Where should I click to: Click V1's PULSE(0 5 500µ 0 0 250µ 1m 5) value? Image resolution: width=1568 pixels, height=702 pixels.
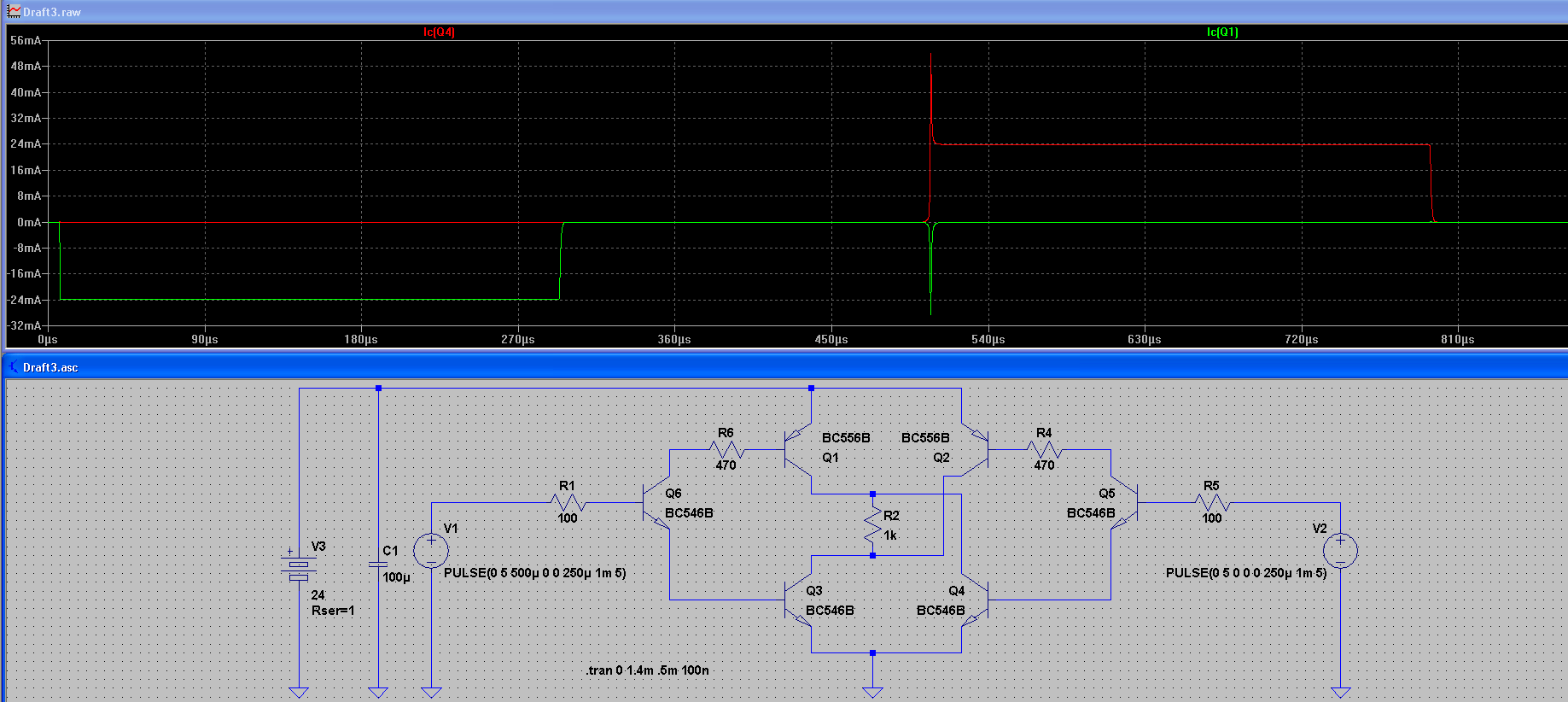coord(534,573)
